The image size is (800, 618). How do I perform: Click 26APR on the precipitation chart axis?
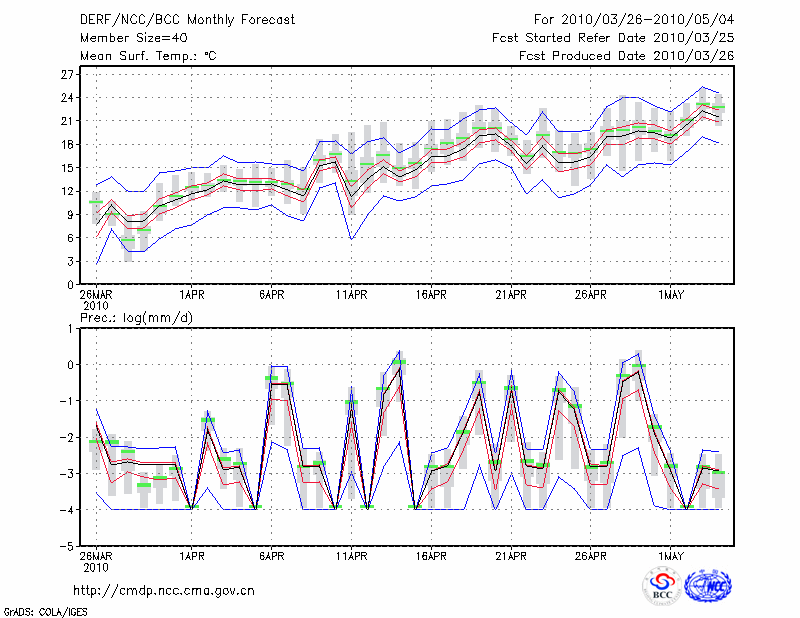[x=591, y=556]
